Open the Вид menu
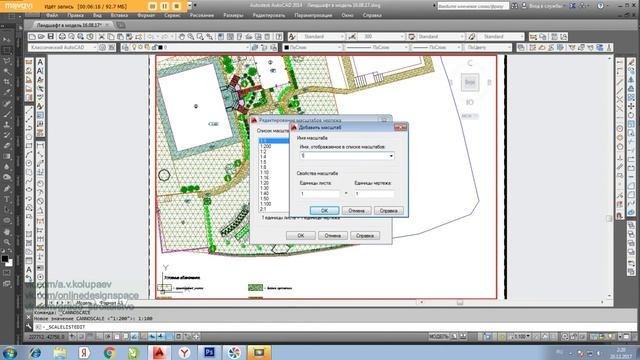The image size is (640, 360). click(97, 15)
